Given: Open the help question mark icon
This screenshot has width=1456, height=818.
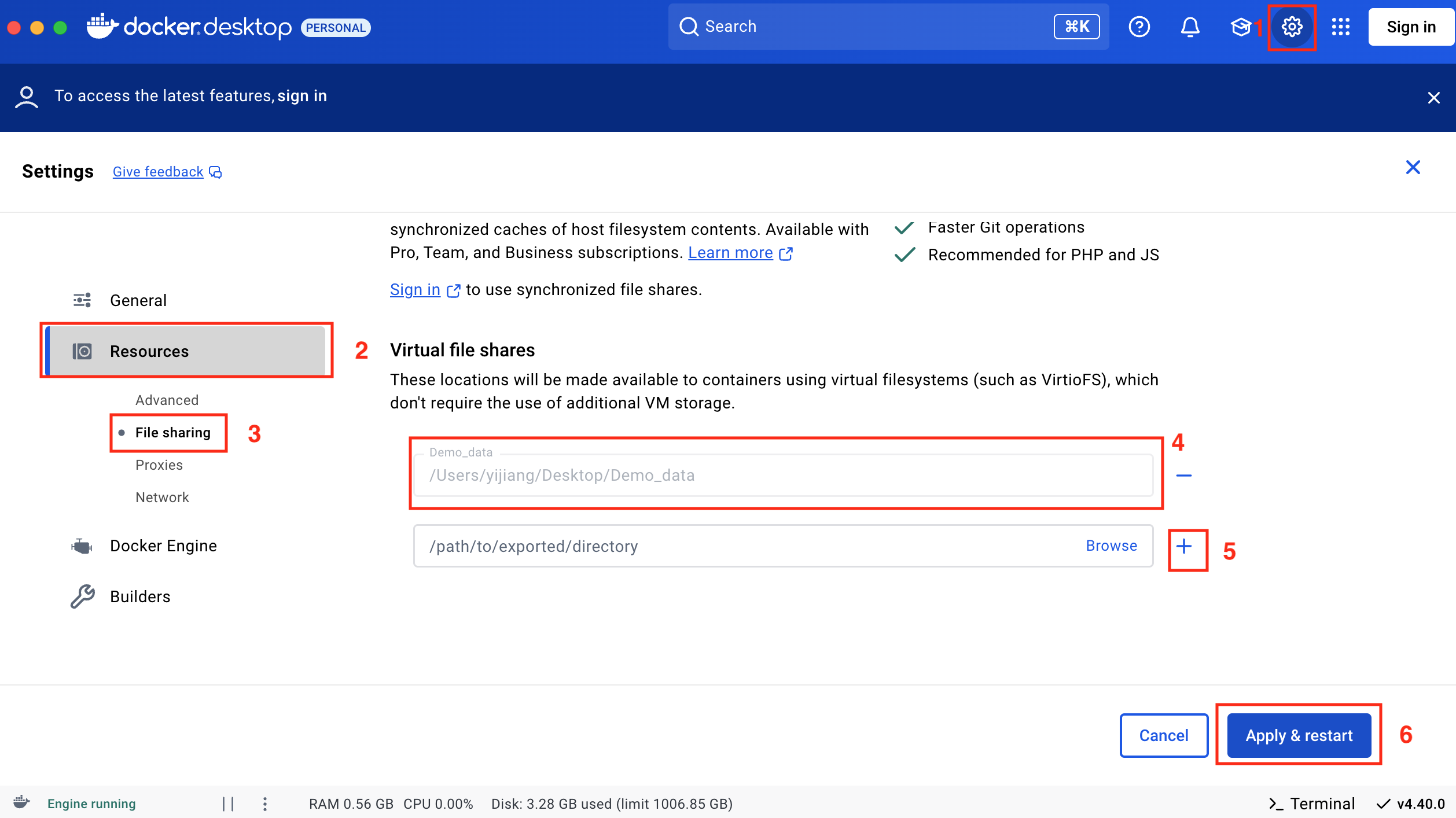Looking at the screenshot, I should 1139,27.
